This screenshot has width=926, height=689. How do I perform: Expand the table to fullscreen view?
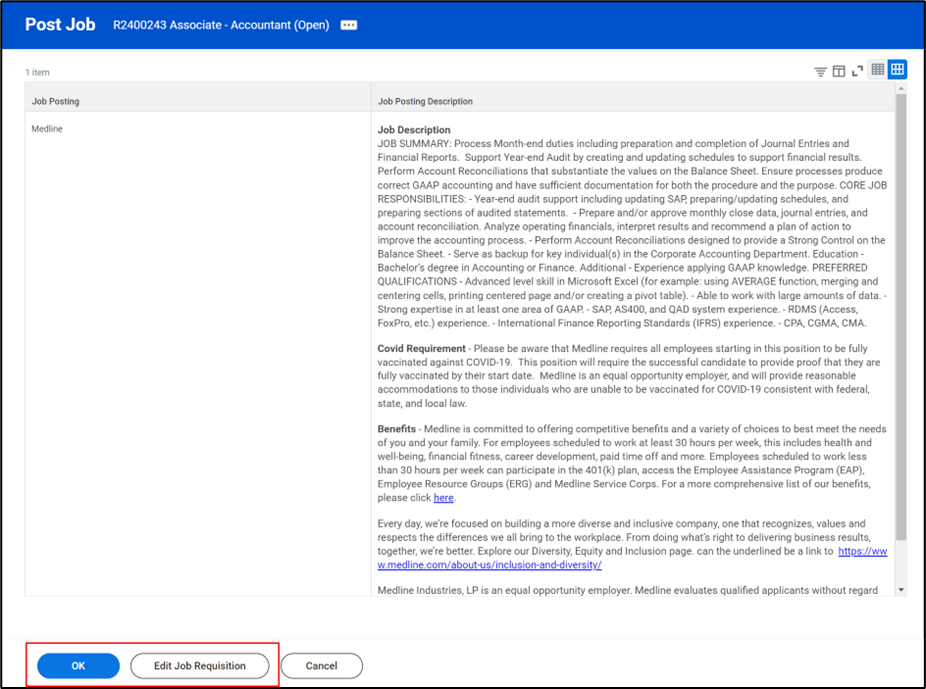point(857,71)
